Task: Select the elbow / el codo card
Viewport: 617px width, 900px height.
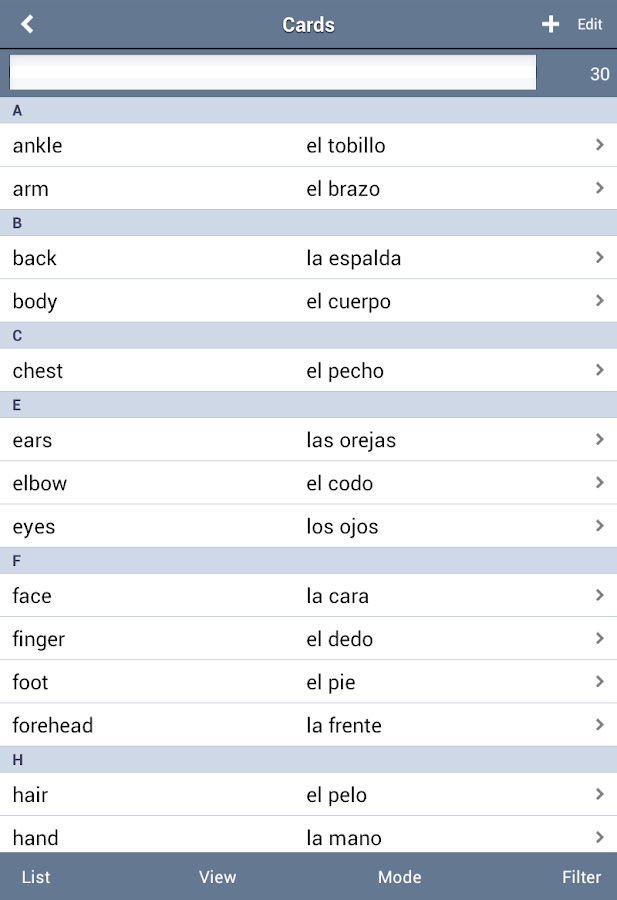Action: pos(308,483)
